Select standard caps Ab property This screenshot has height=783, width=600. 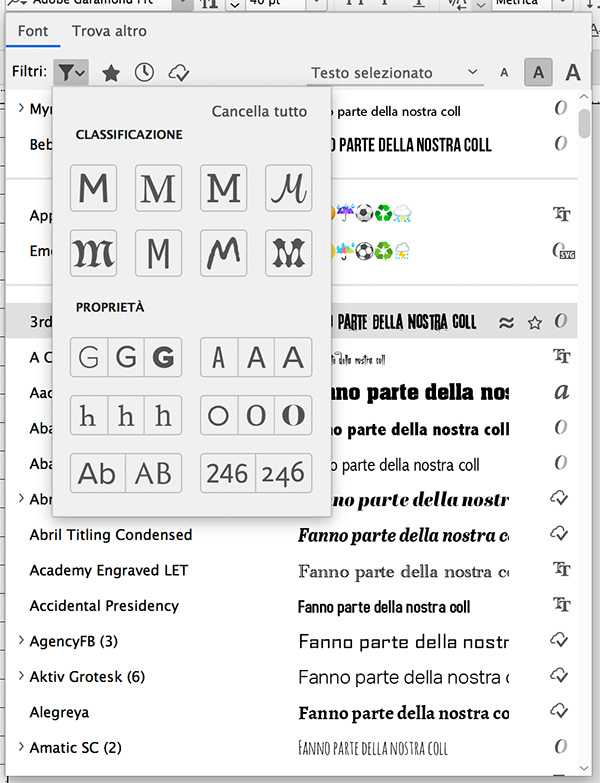(98, 473)
